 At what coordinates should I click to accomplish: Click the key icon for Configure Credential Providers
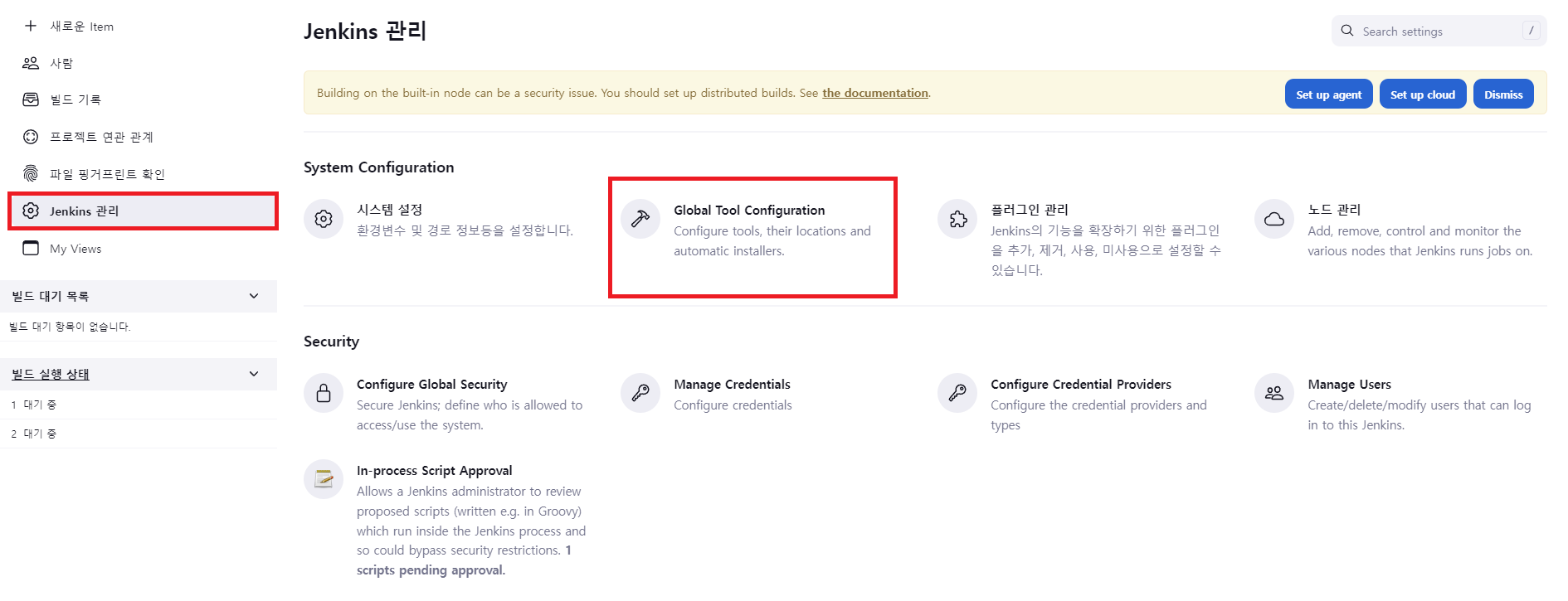[x=957, y=393]
